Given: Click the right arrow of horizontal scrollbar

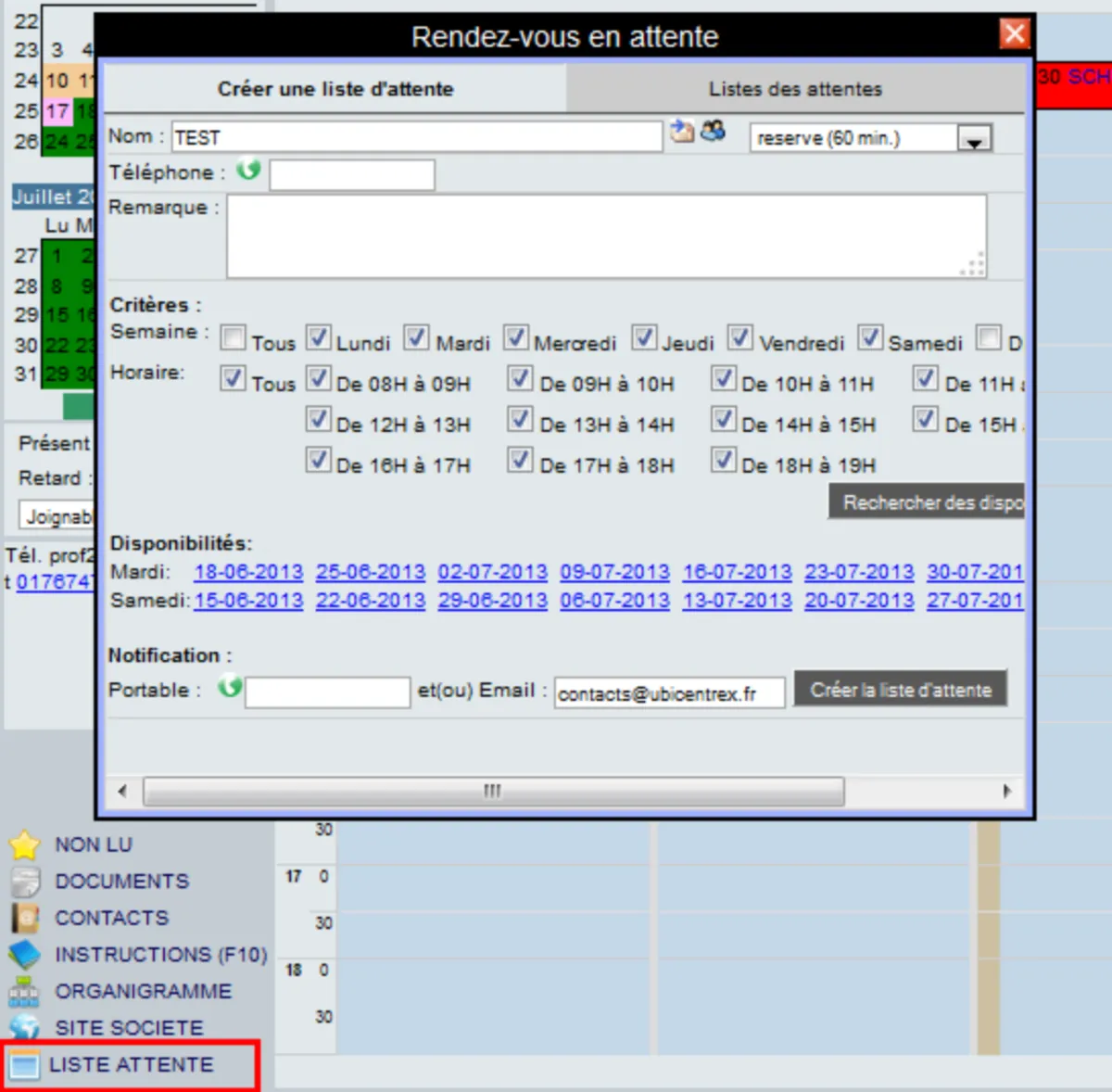Looking at the screenshot, I should point(1008,791).
